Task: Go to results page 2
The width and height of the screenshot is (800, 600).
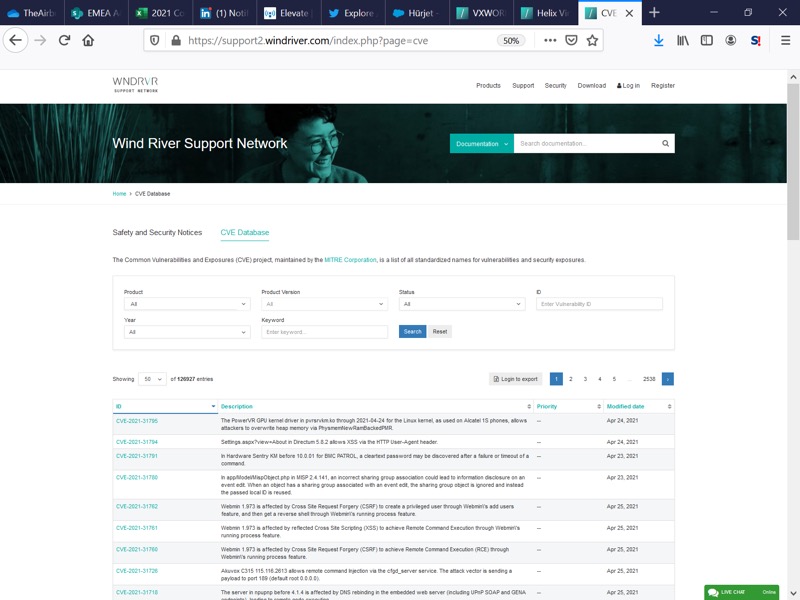Action: coord(570,379)
